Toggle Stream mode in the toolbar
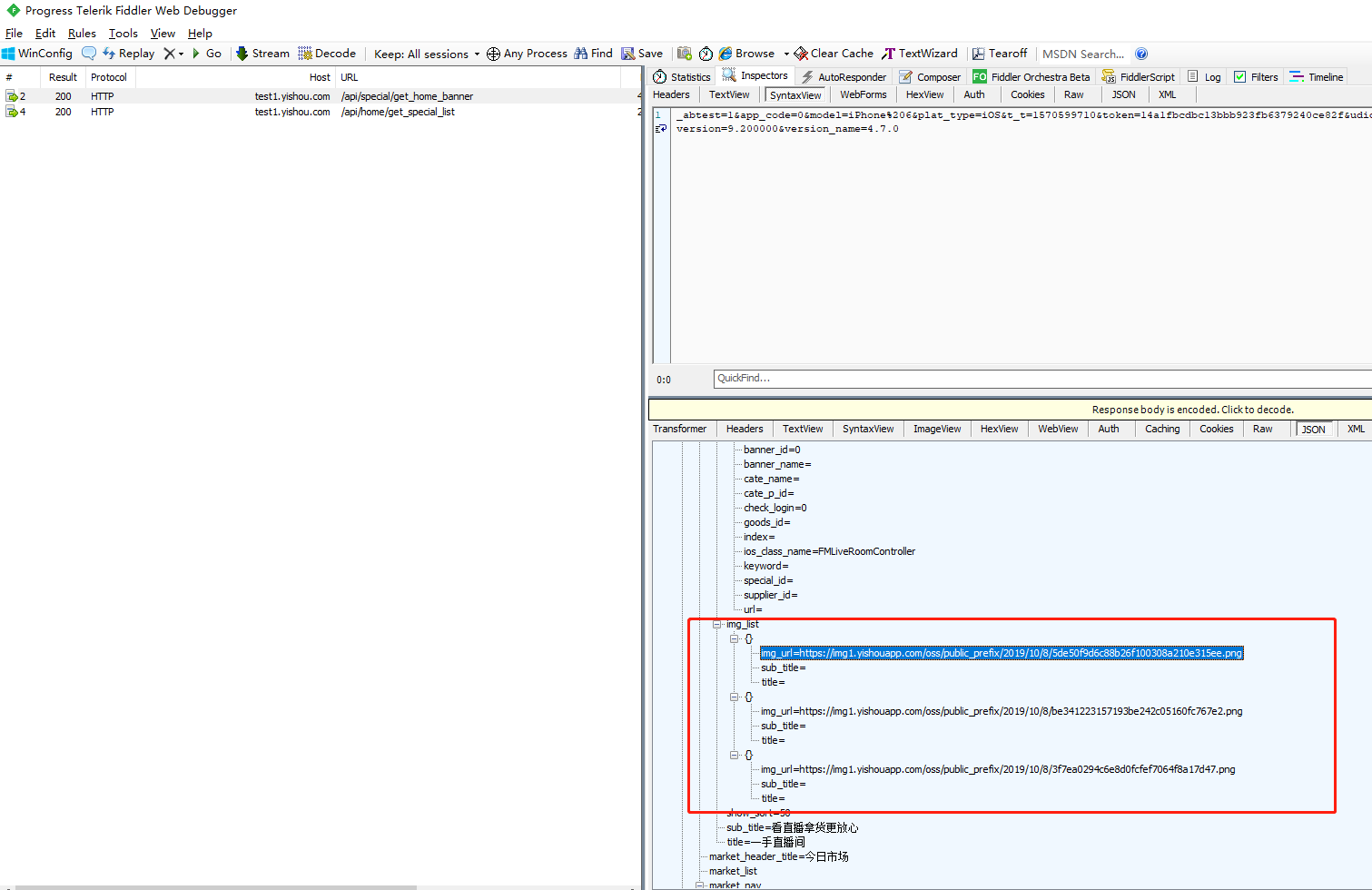The image size is (1372, 890). coord(263,54)
